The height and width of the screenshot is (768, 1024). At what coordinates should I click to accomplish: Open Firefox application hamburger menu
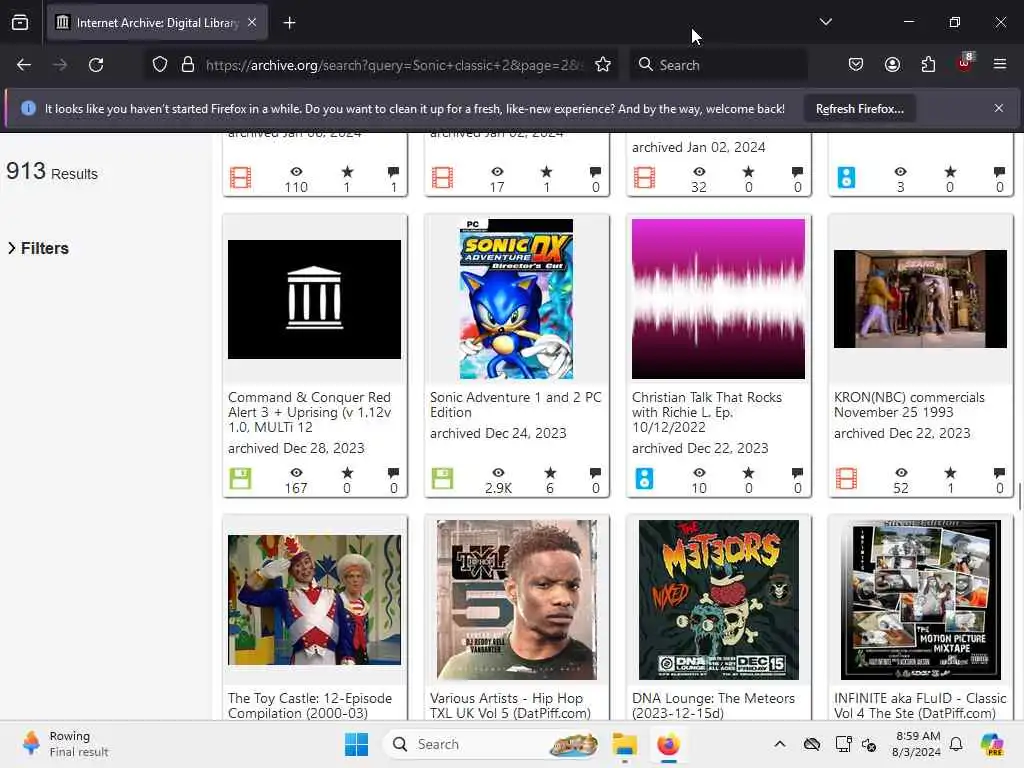click(1000, 64)
